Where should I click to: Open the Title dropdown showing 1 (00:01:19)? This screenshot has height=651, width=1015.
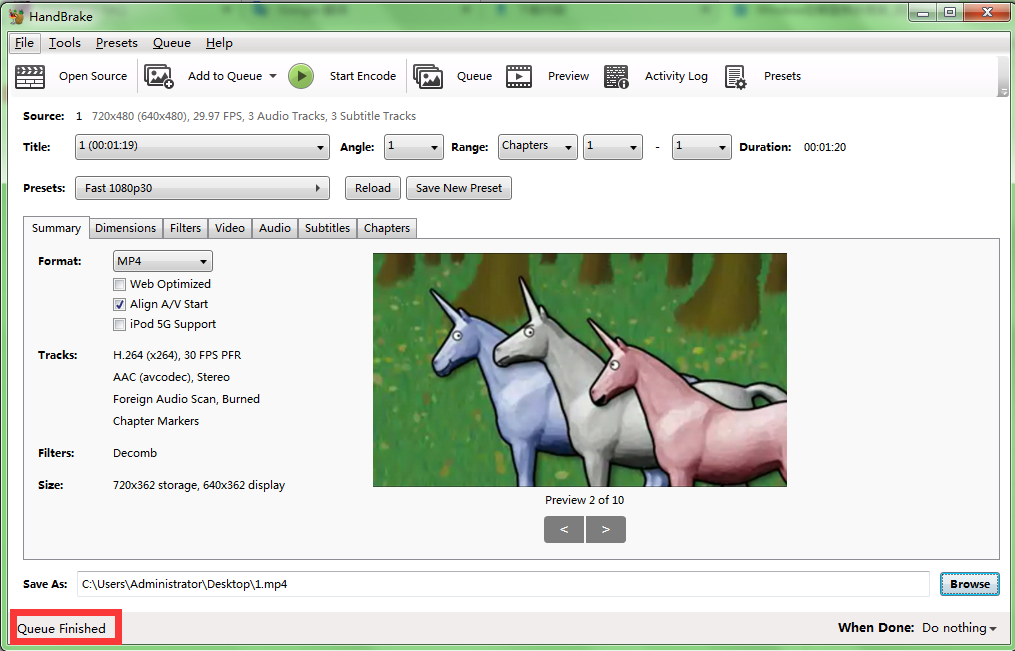(x=202, y=147)
